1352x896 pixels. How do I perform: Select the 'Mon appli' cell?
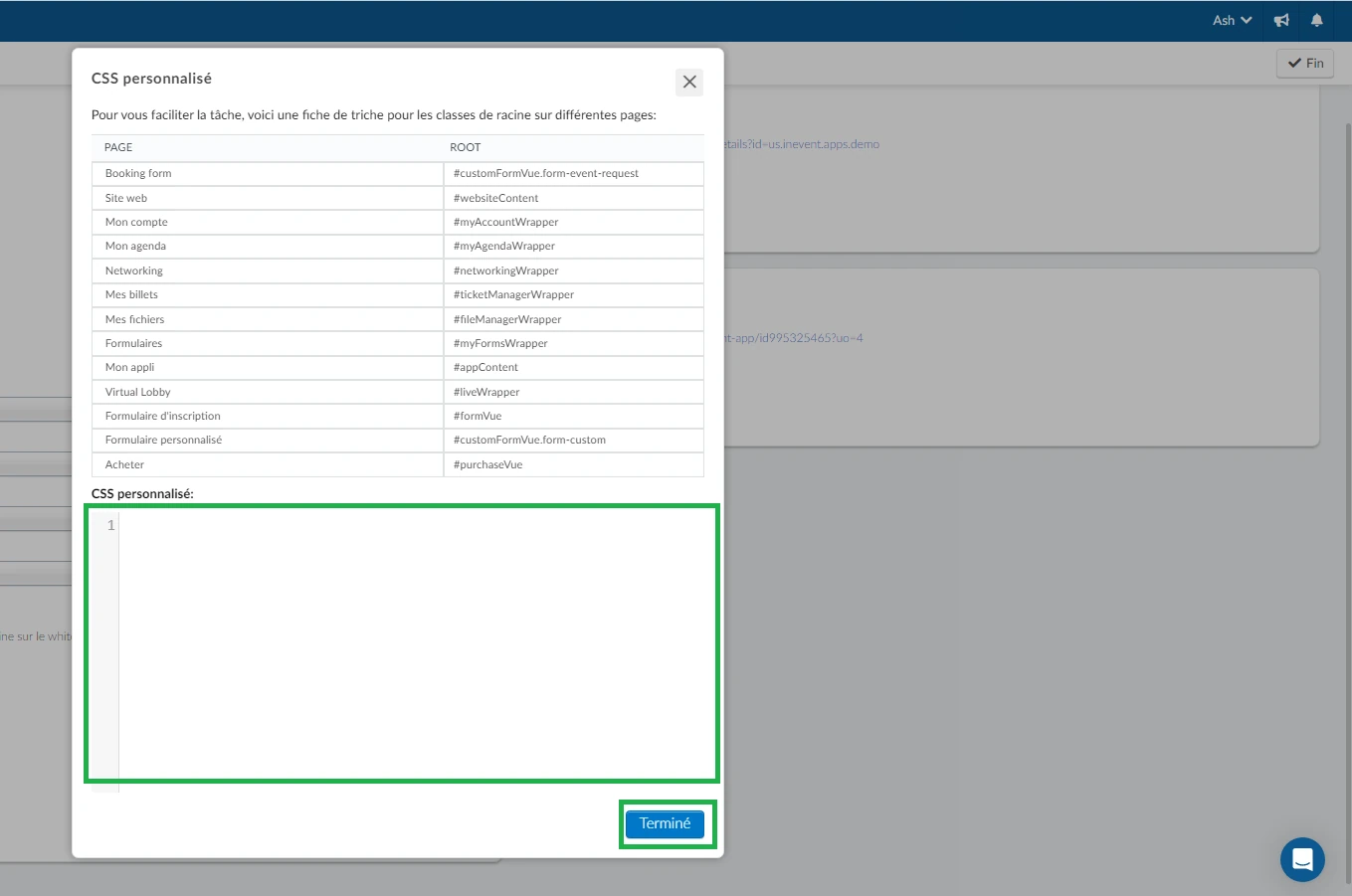(268, 367)
